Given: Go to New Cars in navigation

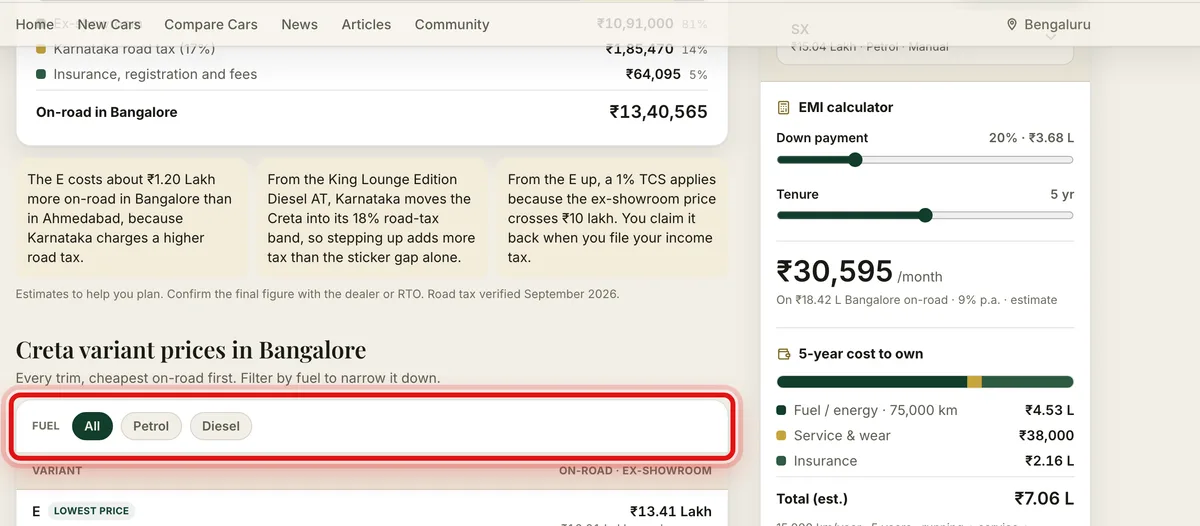Looking at the screenshot, I should tap(109, 24).
